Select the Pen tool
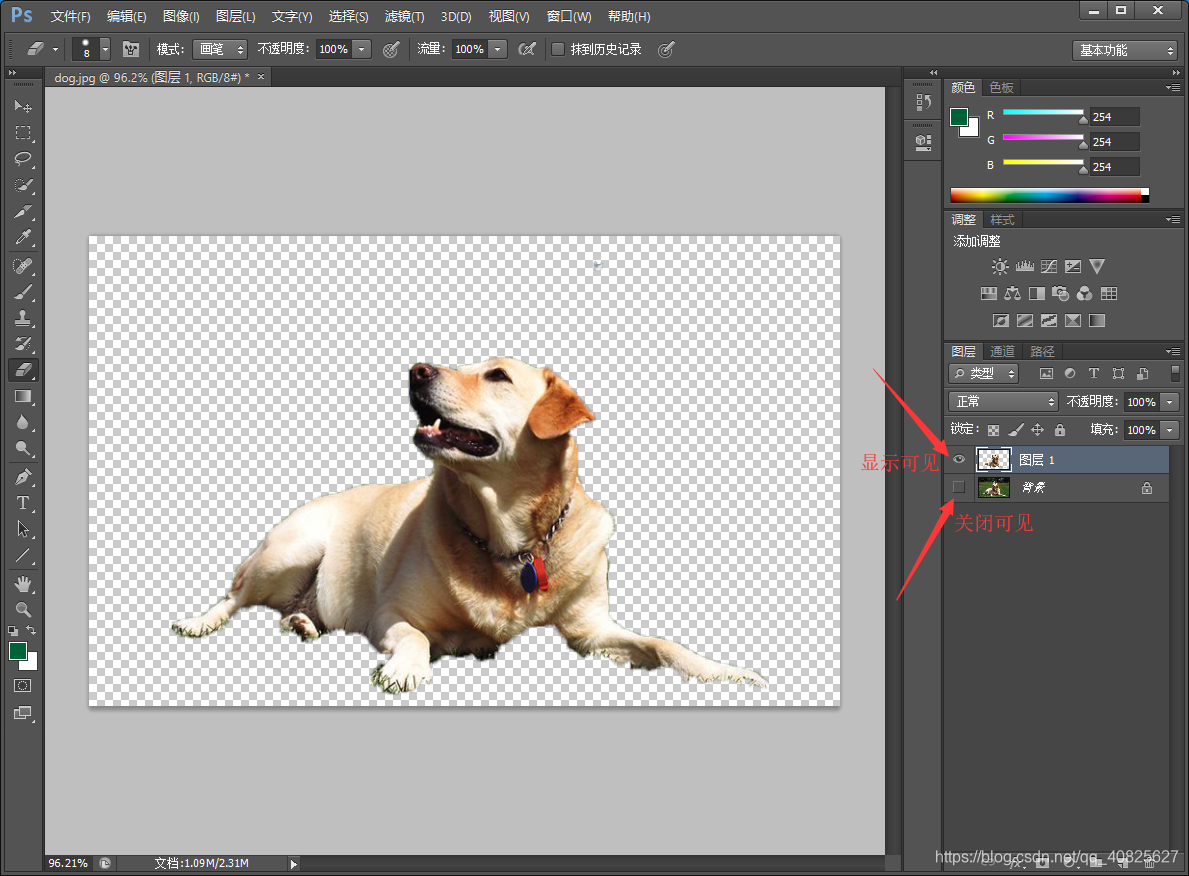 click(23, 477)
